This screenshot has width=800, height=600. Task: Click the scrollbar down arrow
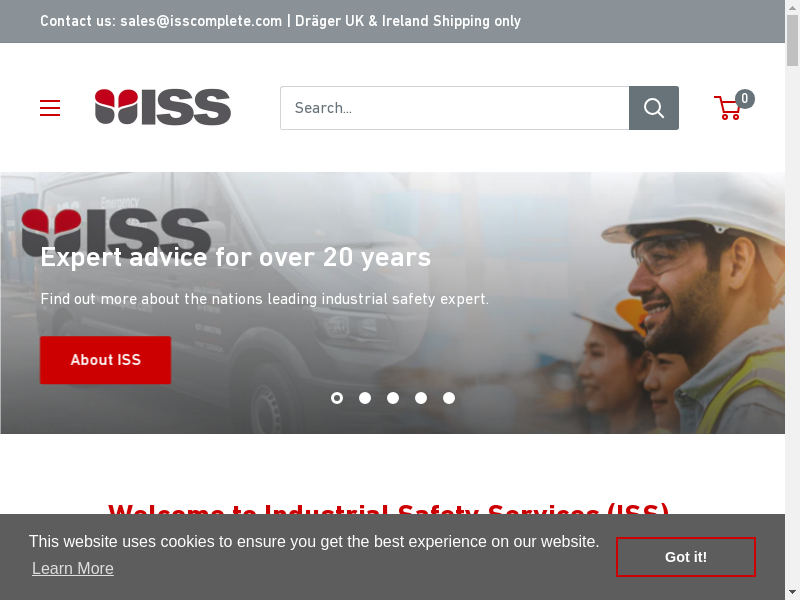(792, 593)
